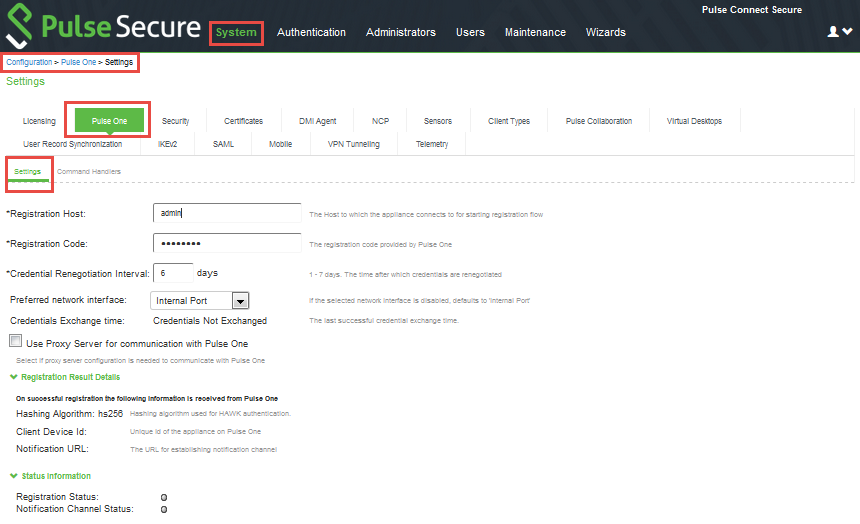The height and width of the screenshot is (524, 860).
Task: Follow the Pulse One breadcrumb link
Action: [78, 62]
